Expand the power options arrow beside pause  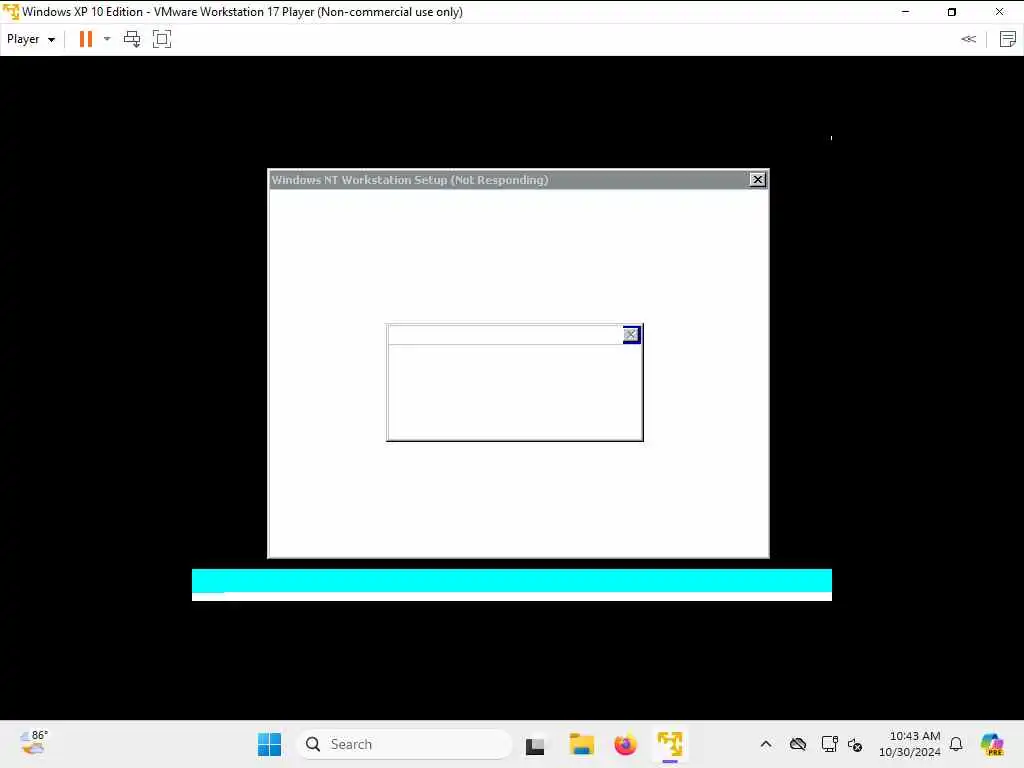[107, 39]
